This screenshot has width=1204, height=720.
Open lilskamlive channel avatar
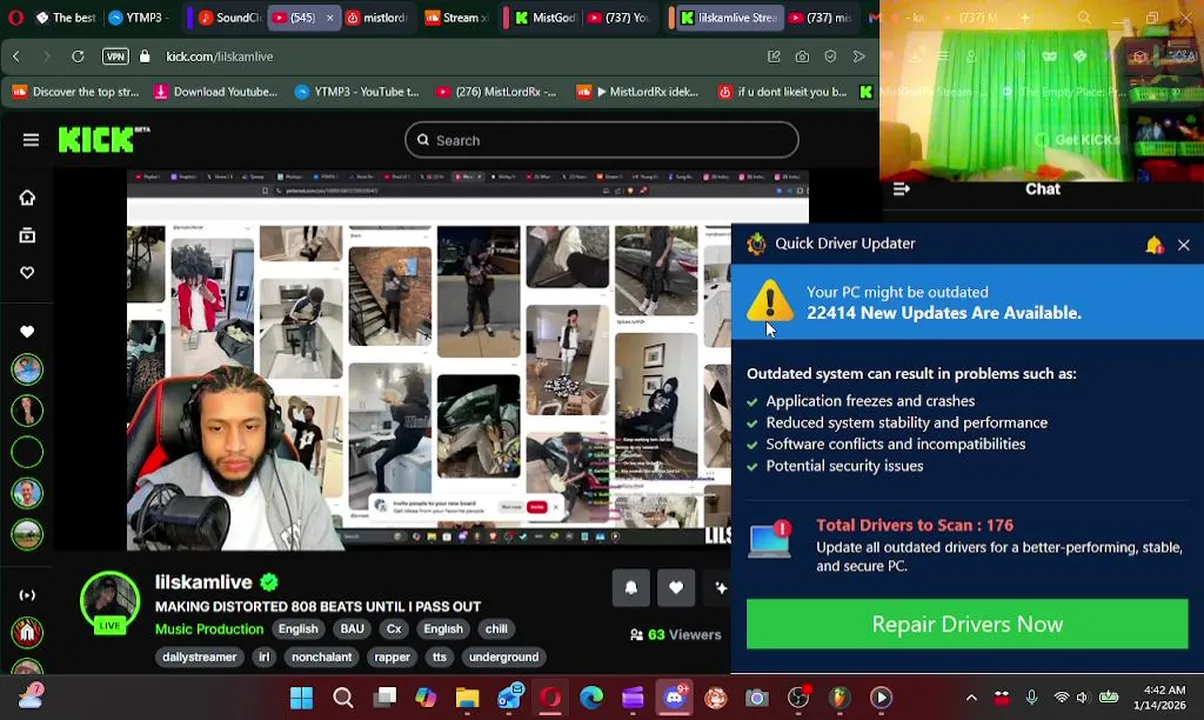click(x=110, y=603)
